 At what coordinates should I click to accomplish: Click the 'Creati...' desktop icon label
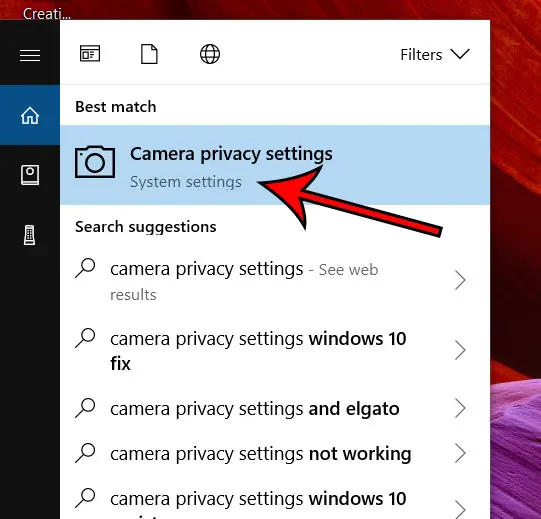pos(47,14)
